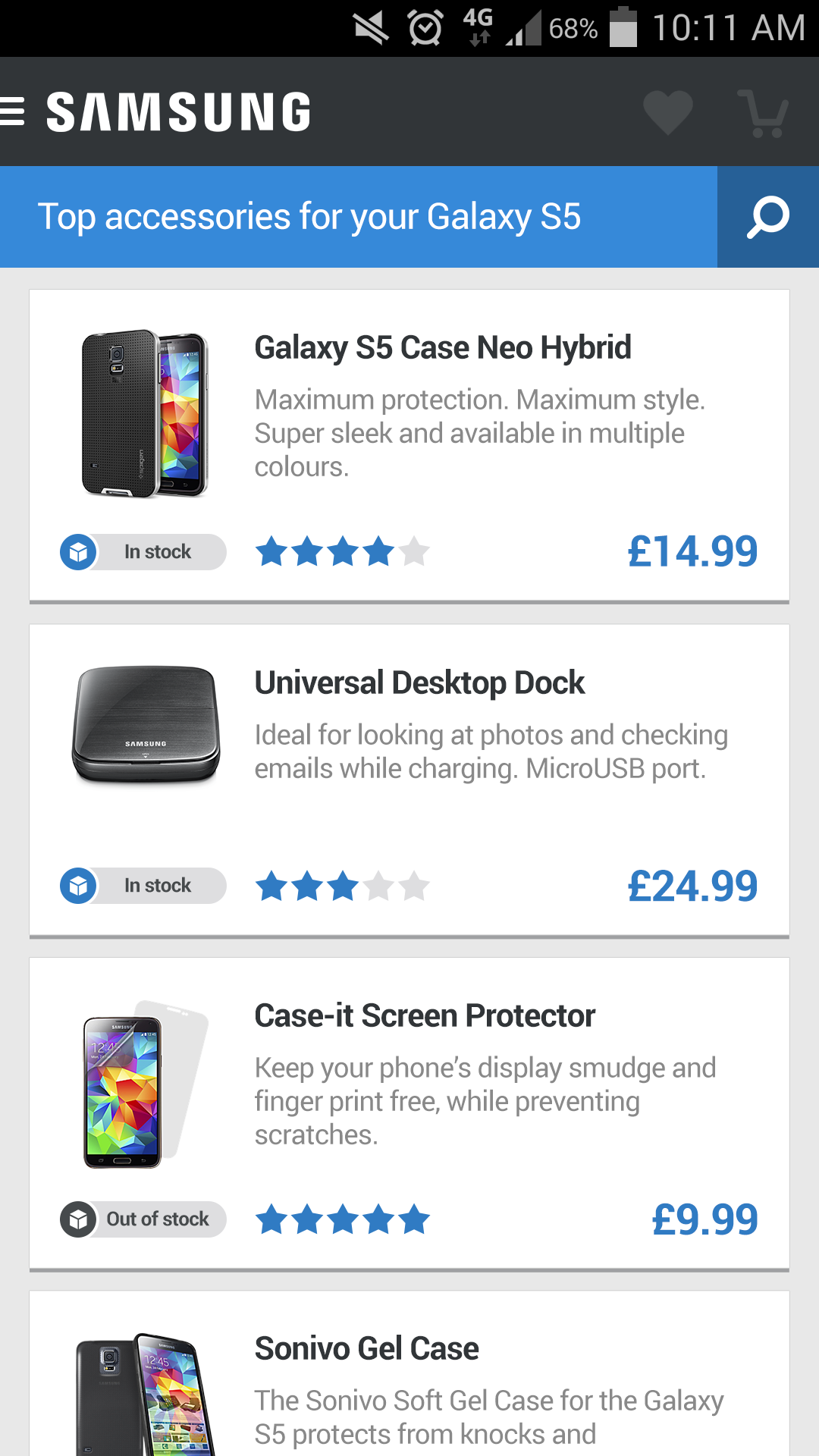Click the star rating for Neo Hybrid case
The image size is (819, 1456).
[x=342, y=552]
